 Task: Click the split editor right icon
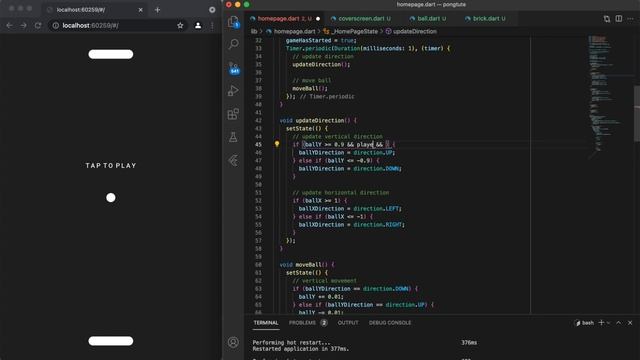(619, 19)
